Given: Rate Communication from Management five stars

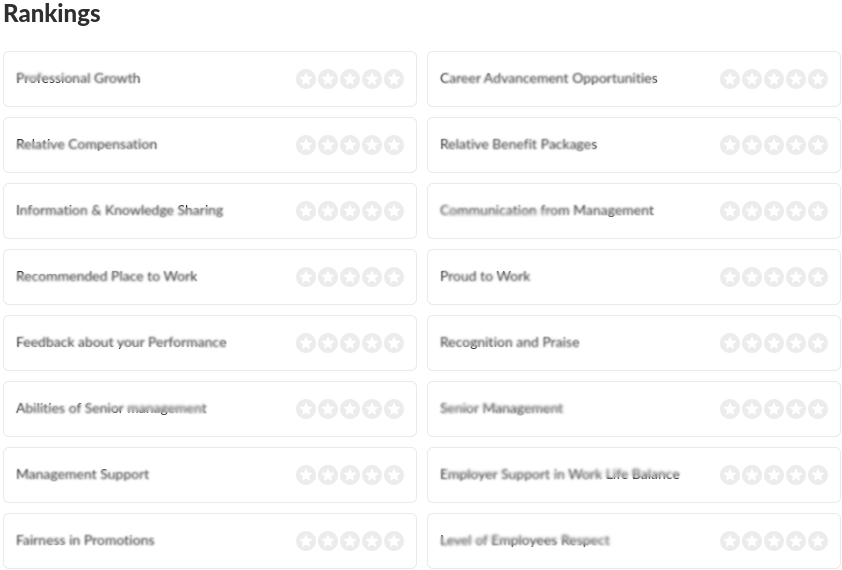Looking at the screenshot, I should pos(818,211).
